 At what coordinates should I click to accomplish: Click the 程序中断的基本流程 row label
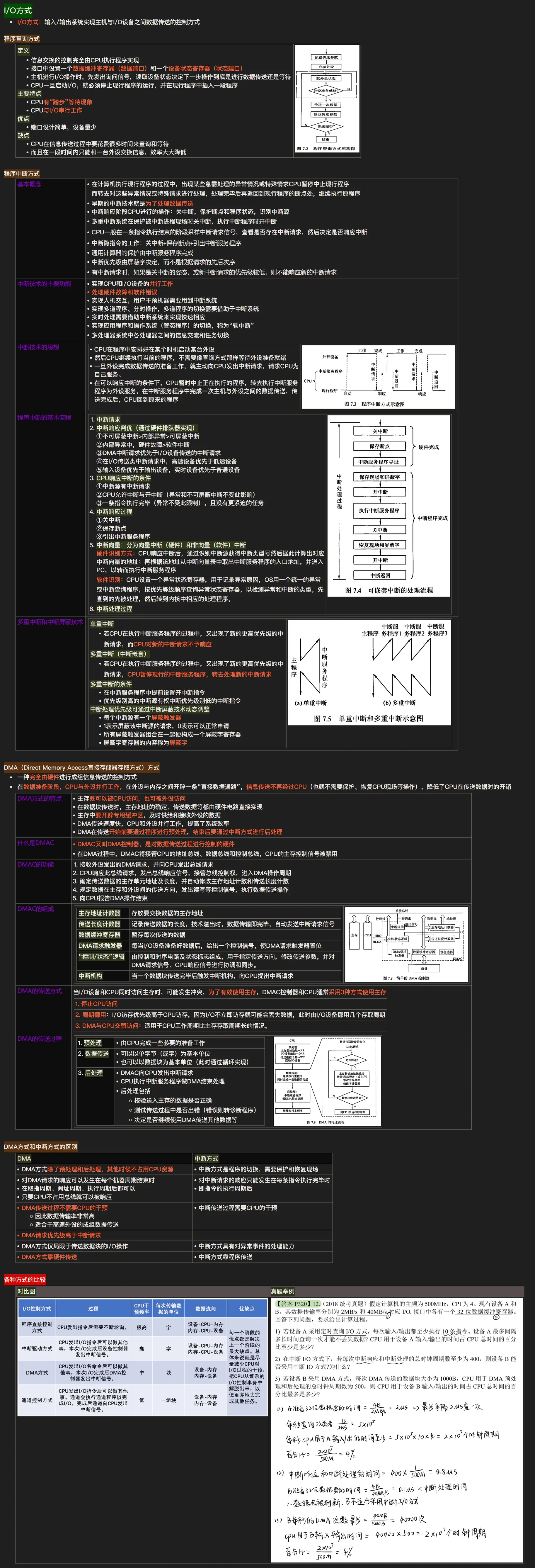(x=44, y=417)
